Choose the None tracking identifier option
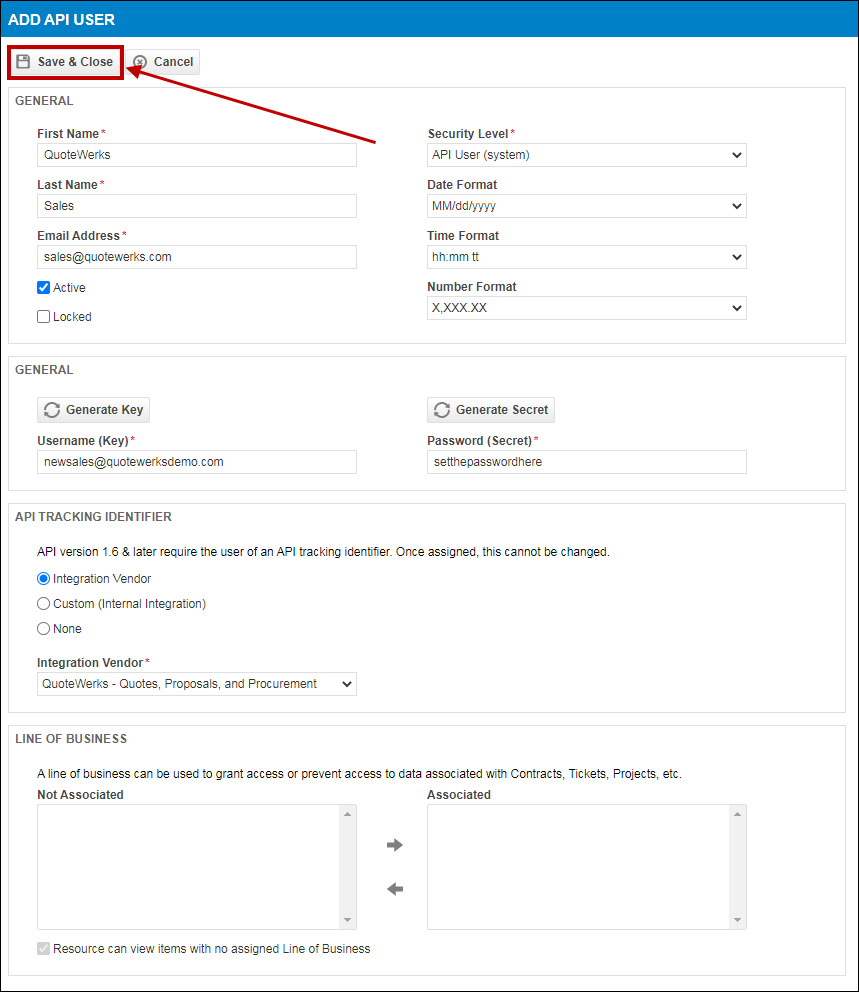 click(44, 629)
